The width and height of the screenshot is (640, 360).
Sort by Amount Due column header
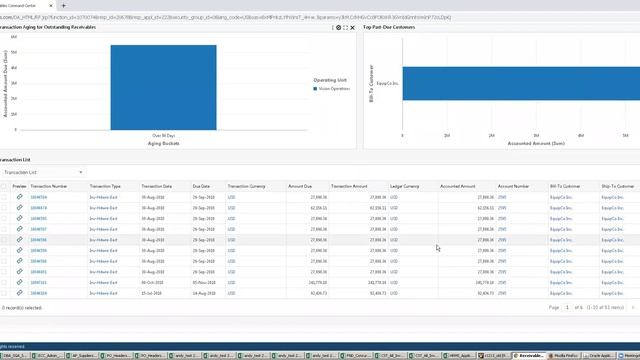(x=300, y=186)
